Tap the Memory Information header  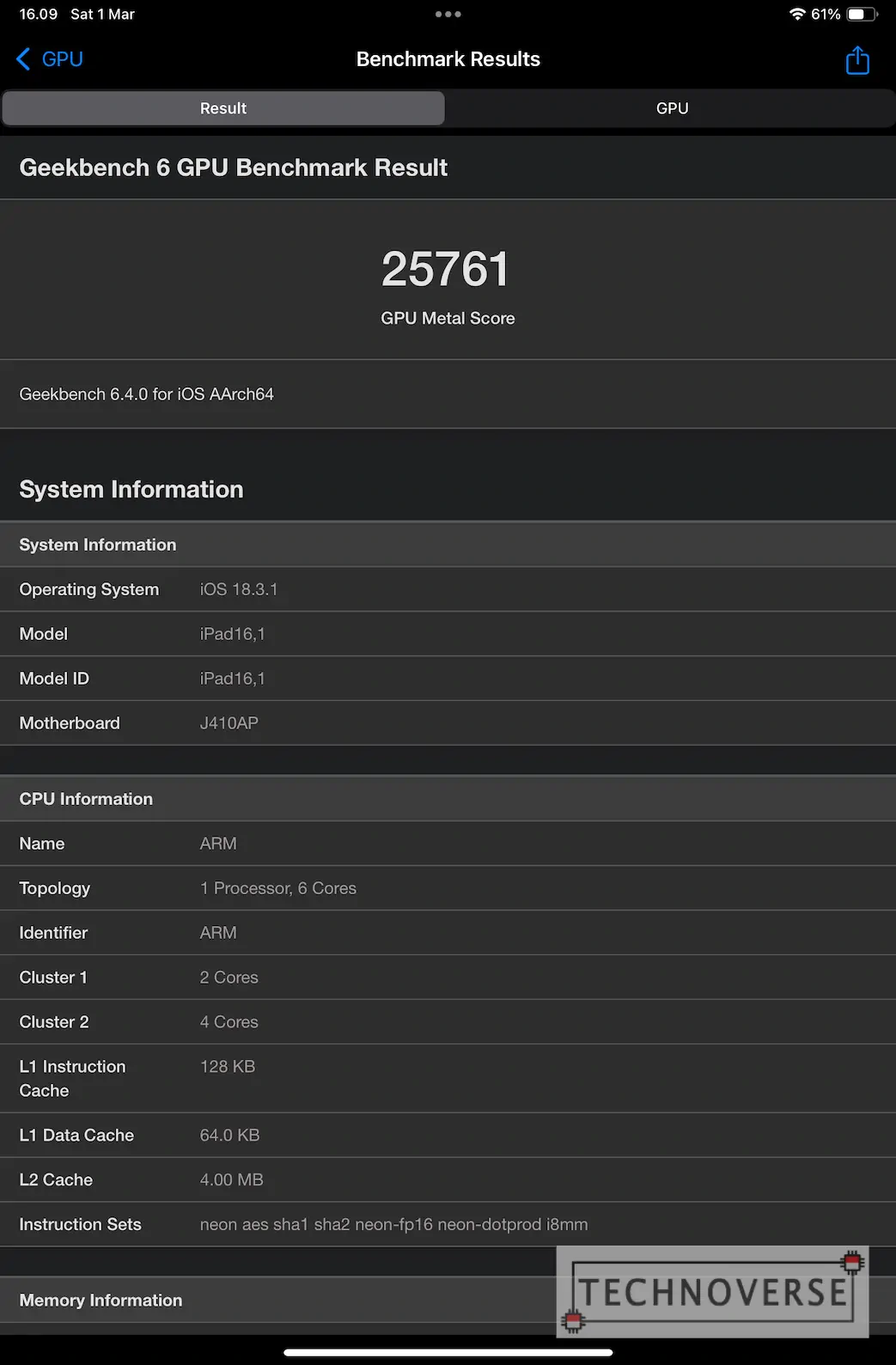point(101,1301)
